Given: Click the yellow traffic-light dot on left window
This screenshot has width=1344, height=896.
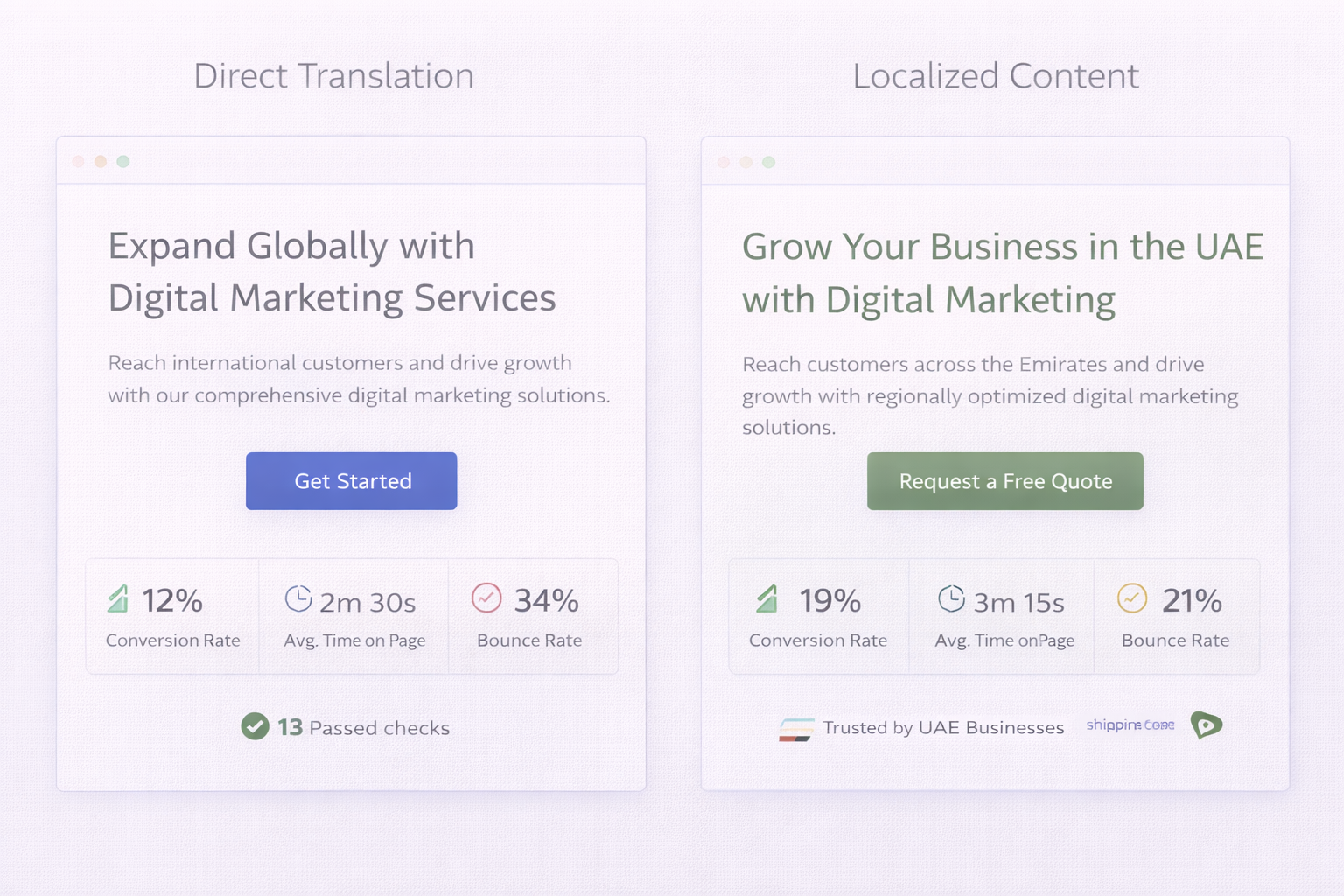Looking at the screenshot, I should (x=101, y=161).
